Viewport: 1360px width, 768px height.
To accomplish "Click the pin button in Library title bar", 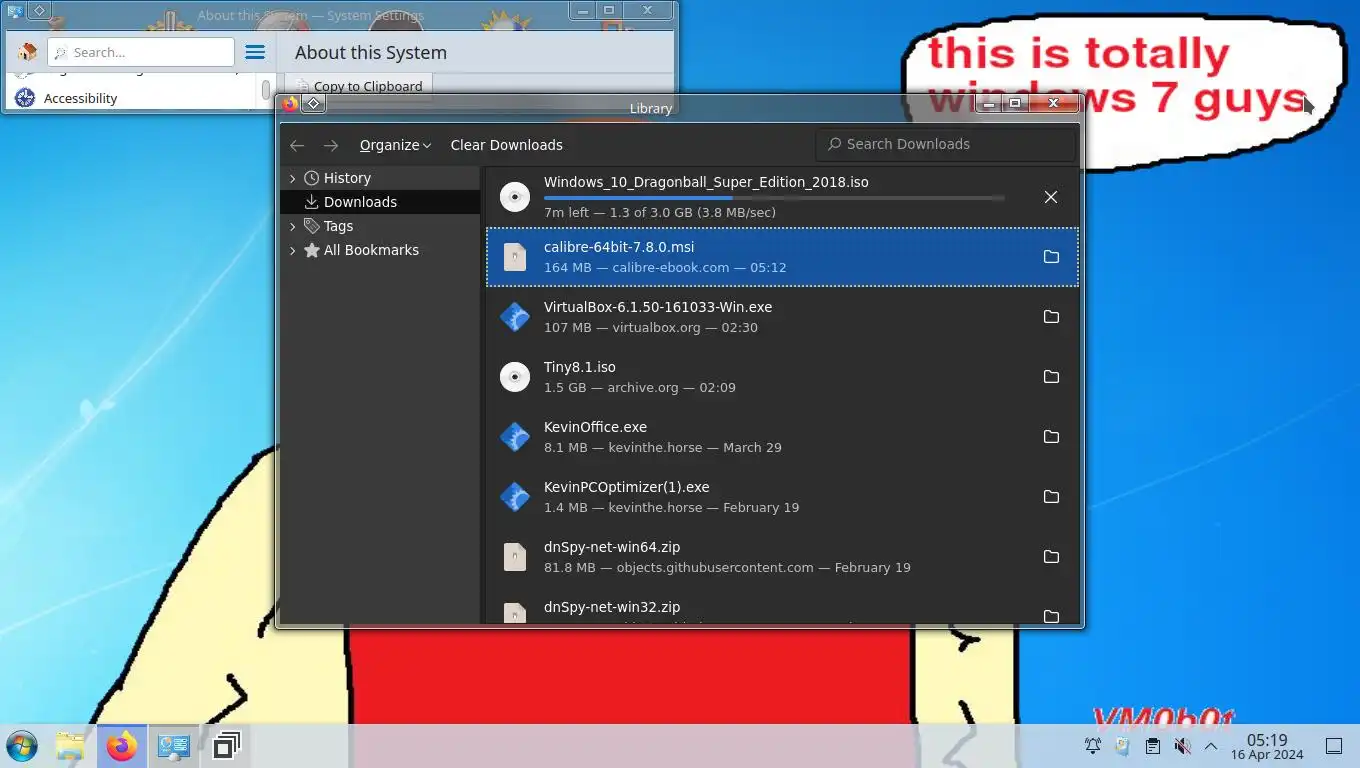I will [x=313, y=104].
